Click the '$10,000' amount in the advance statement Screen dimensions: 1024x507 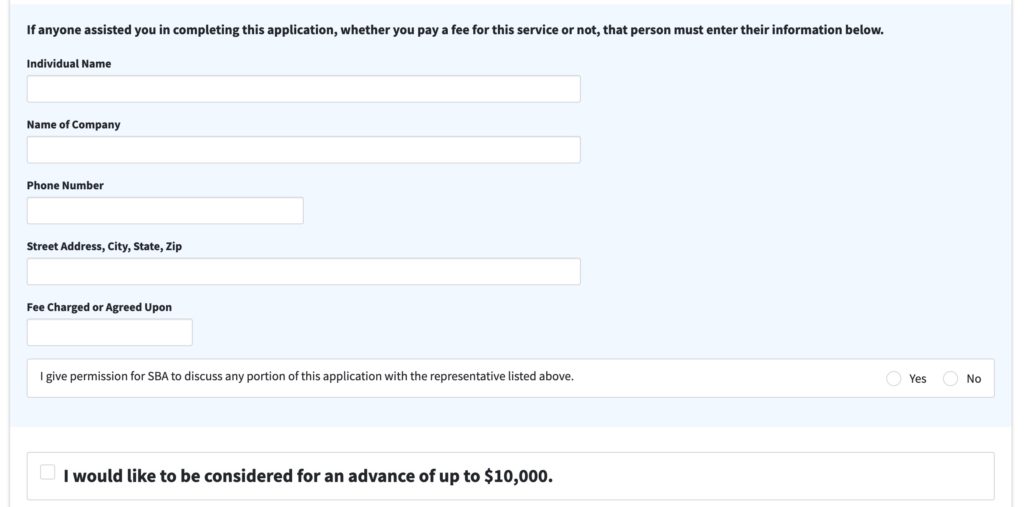(x=516, y=476)
